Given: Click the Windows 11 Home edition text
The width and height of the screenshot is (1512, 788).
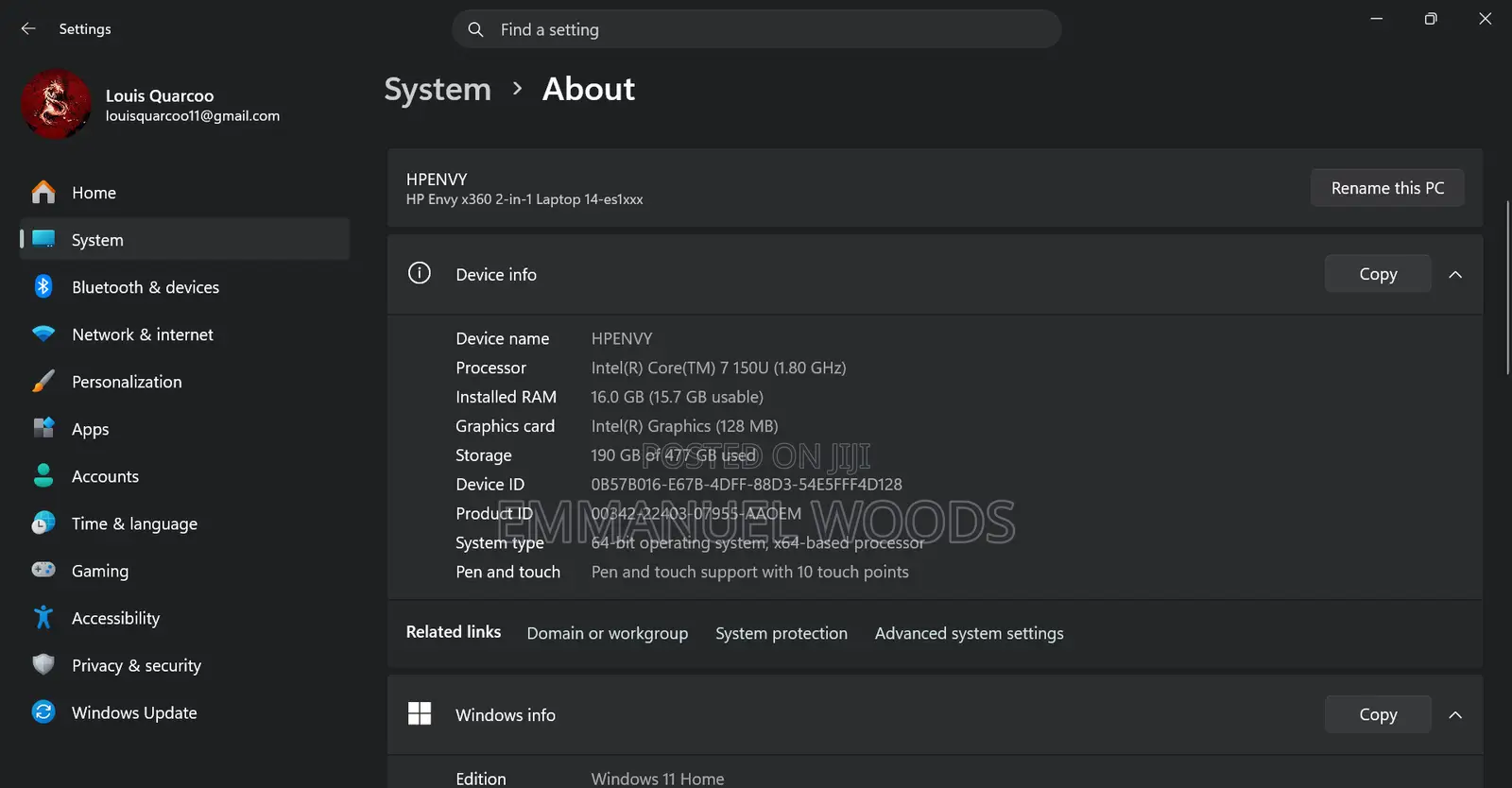Looking at the screenshot, I should [x=658, y=779].
